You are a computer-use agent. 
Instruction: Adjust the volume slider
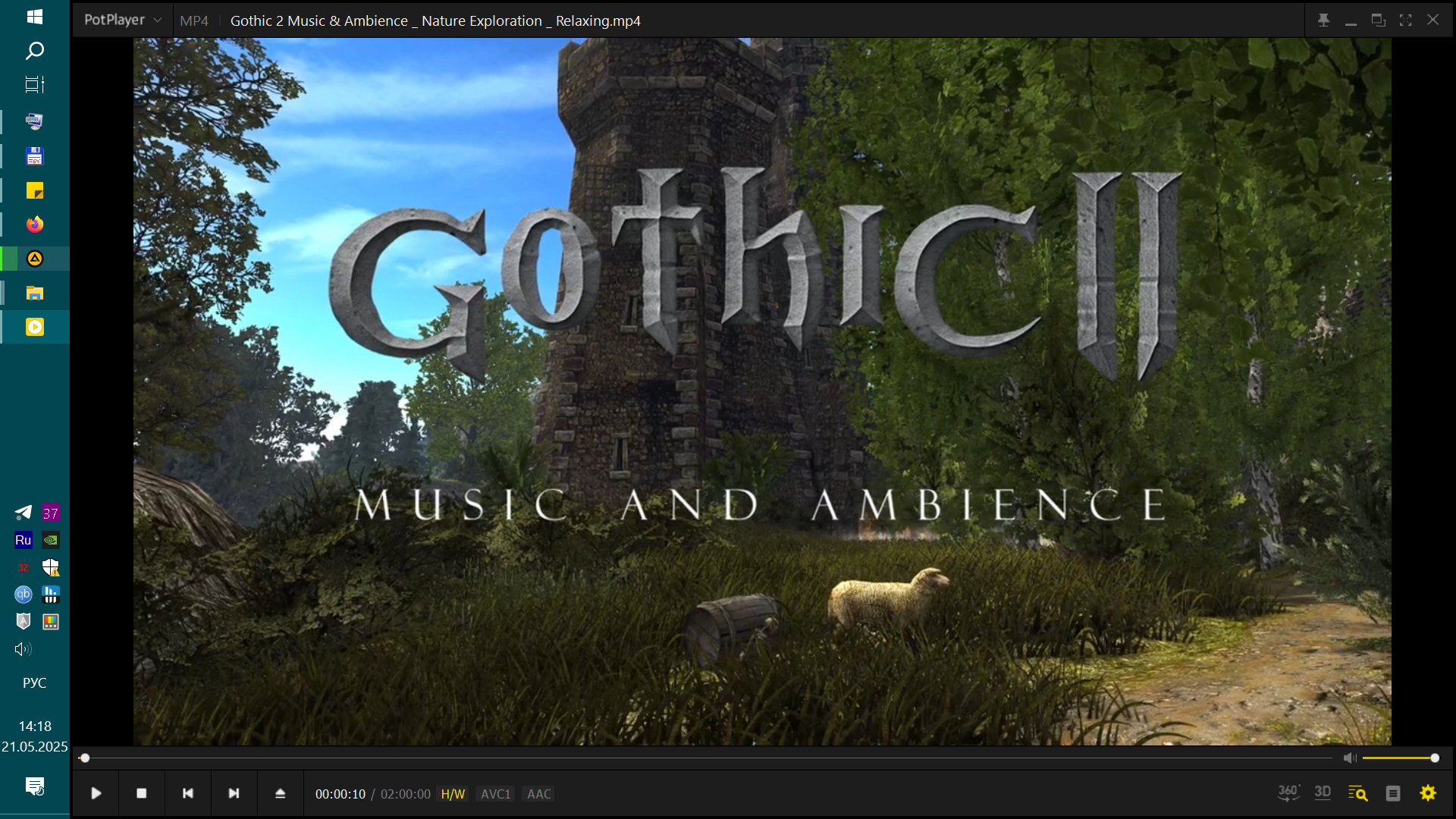tap(1398, 758)
